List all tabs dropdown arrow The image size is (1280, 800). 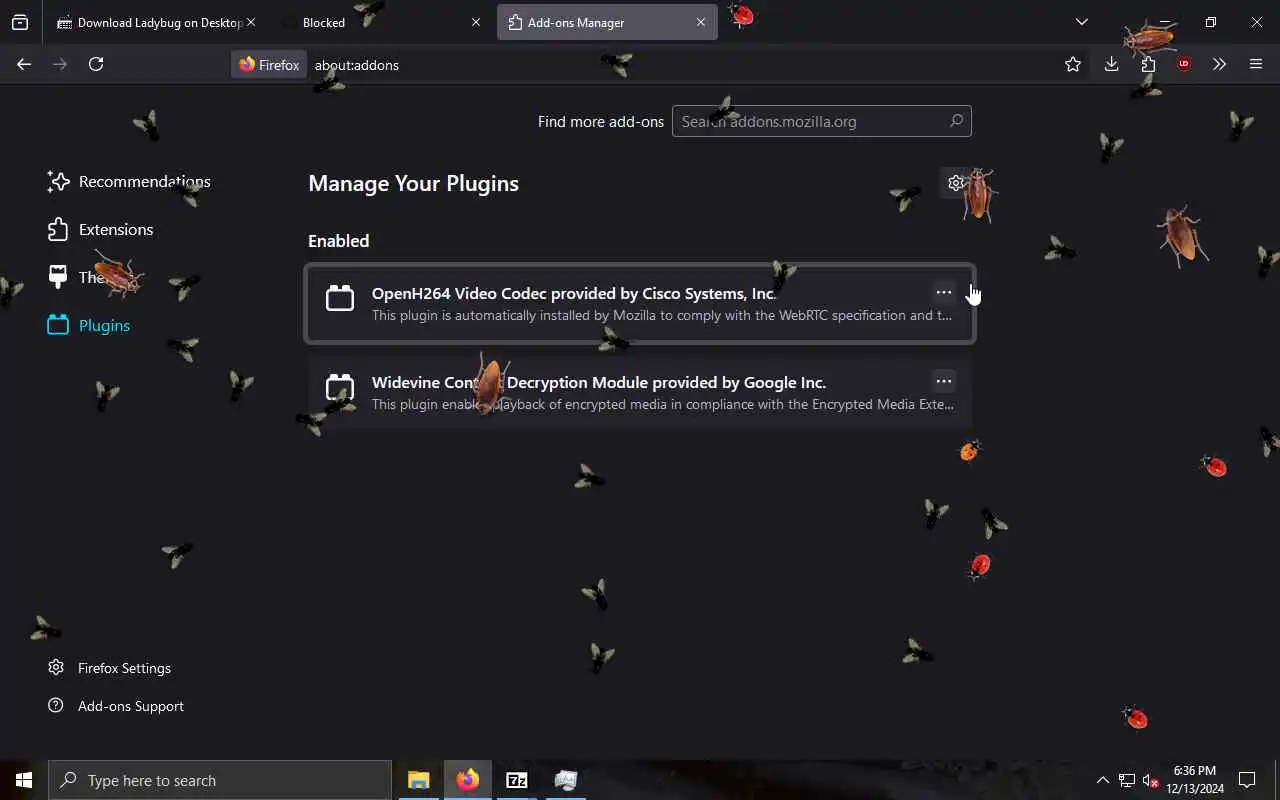click(1081, 22)
